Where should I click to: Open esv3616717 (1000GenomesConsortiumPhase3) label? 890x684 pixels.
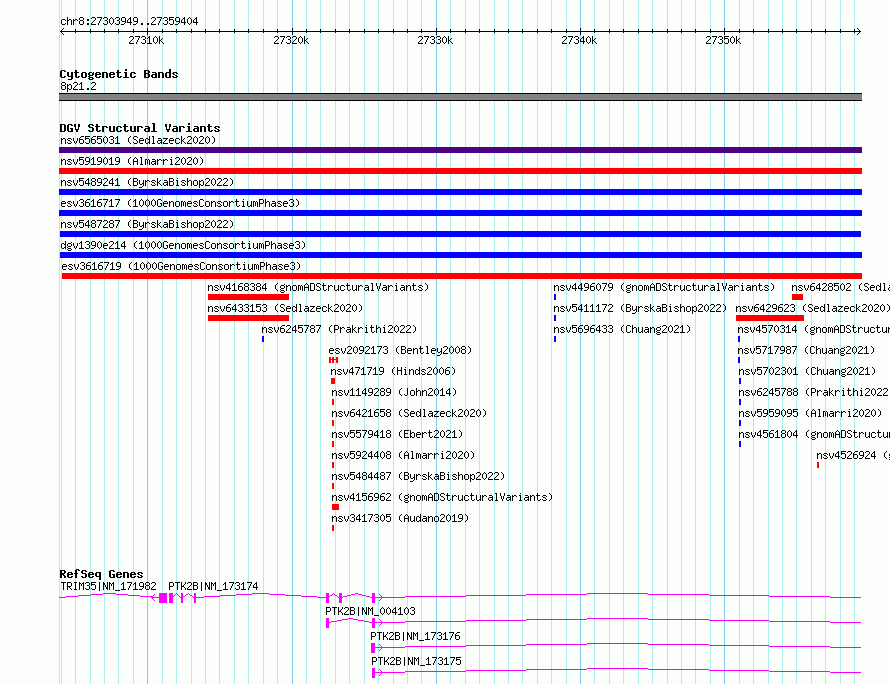coord(180,203)
